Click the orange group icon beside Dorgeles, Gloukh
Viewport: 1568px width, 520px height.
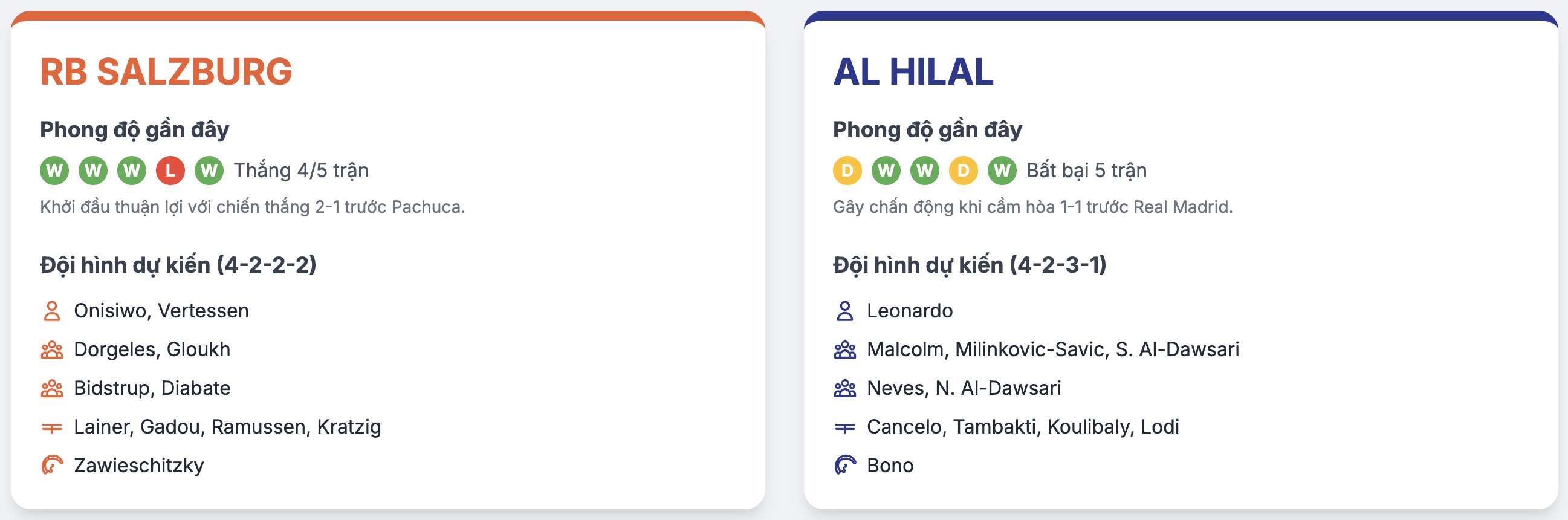pyautogui.click(x=52, y=349)
